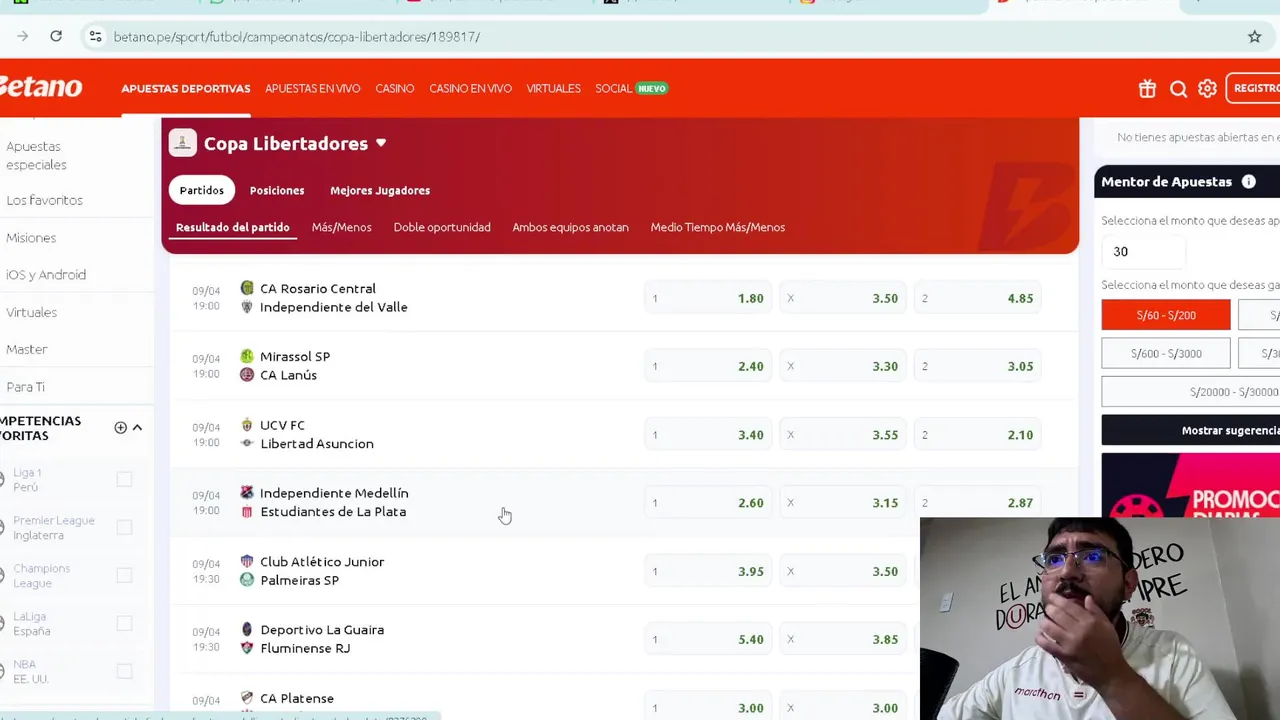Tick the Premier League Inglaterra checkbox

124,527
